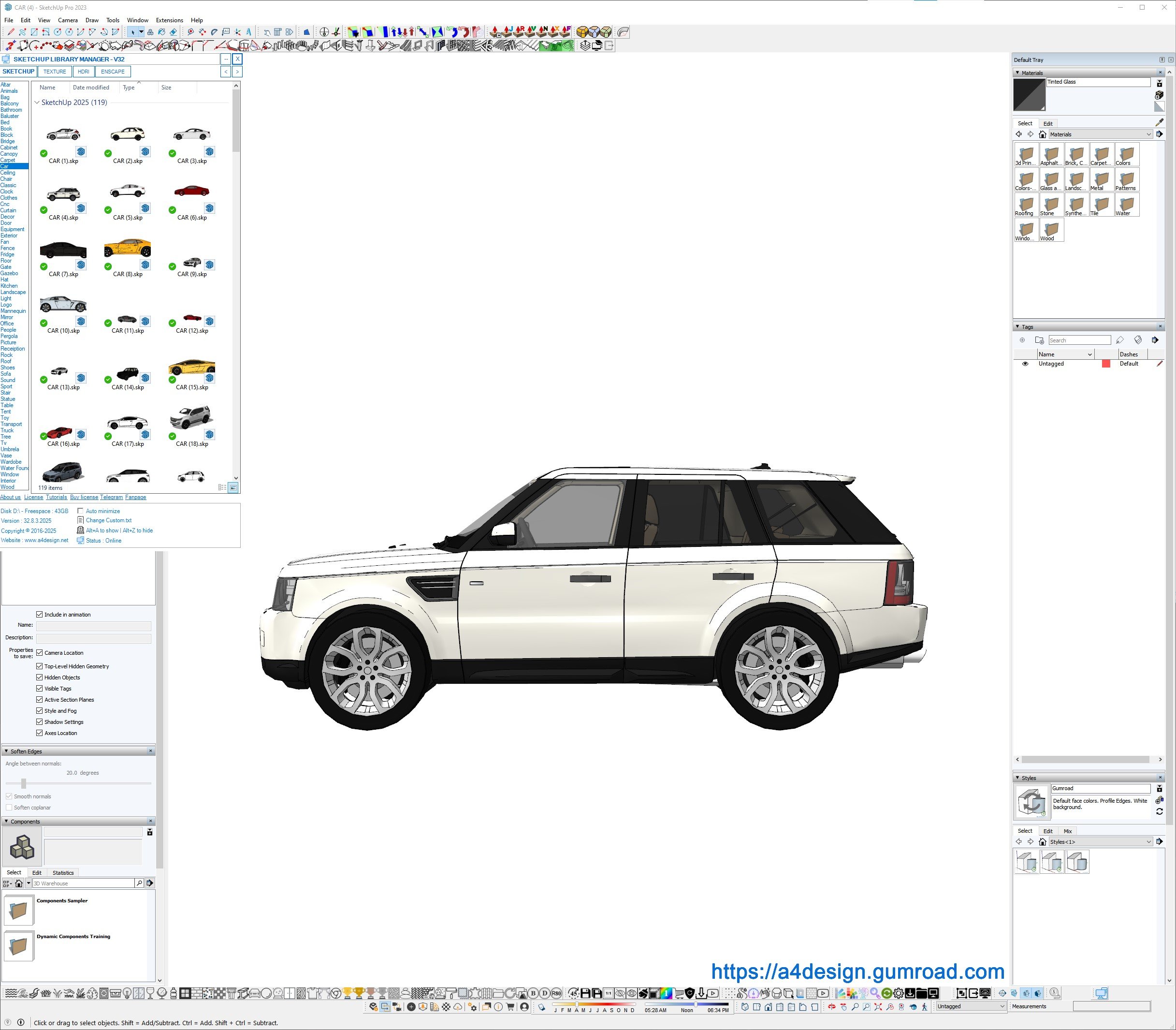Pick the Eraser tool in toolbar
The width and height of the screenshot is (1176, 1030).
click(x=173, y=32)
